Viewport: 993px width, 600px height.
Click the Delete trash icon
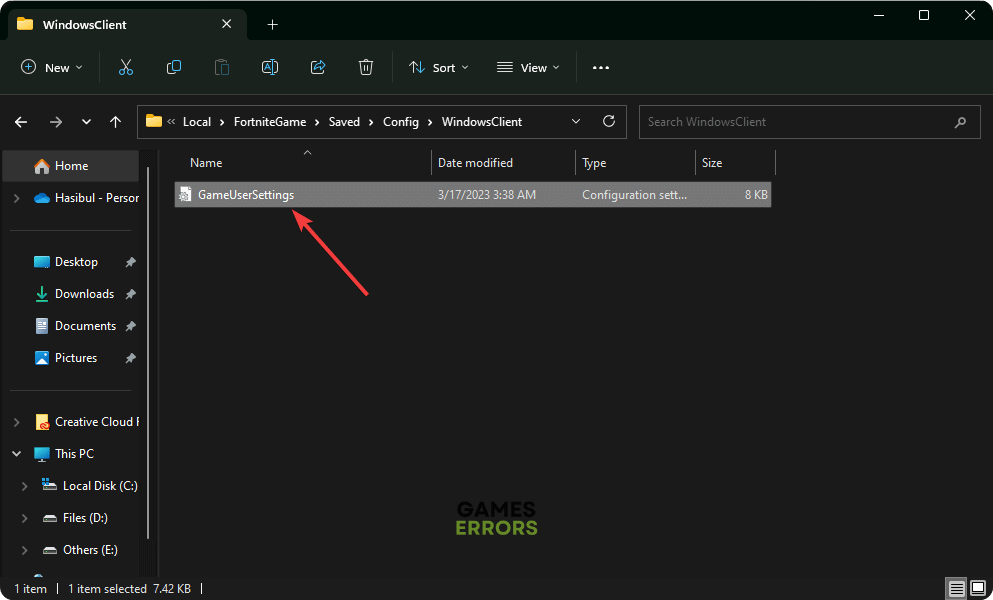click(366, 67)
